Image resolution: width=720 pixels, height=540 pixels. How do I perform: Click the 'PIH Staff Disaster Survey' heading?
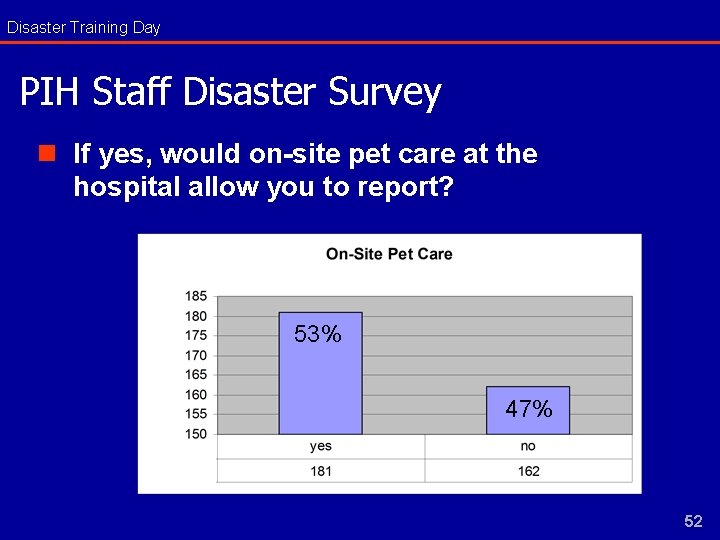click(231, 92)
